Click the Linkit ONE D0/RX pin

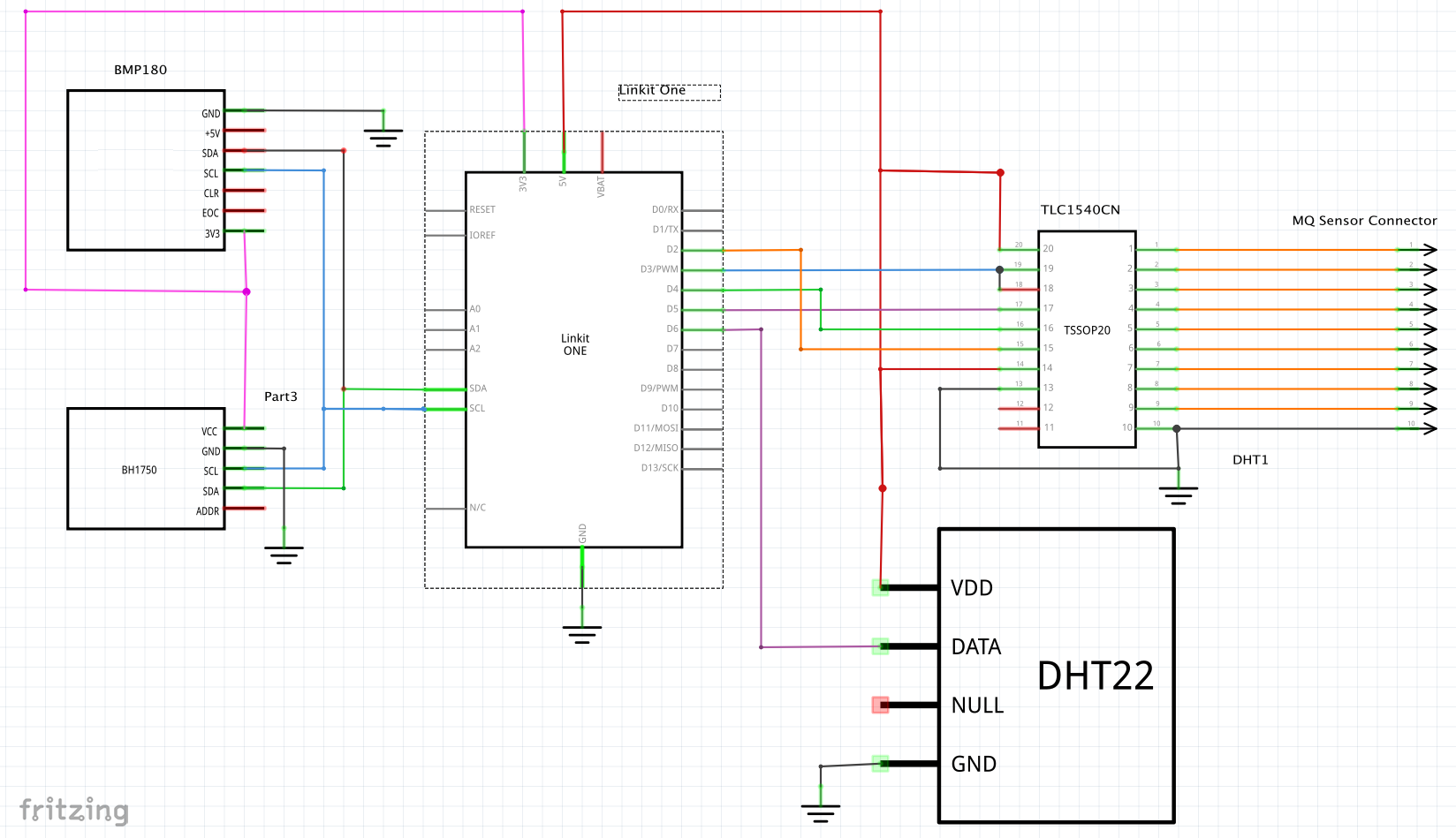pos(702,210)
